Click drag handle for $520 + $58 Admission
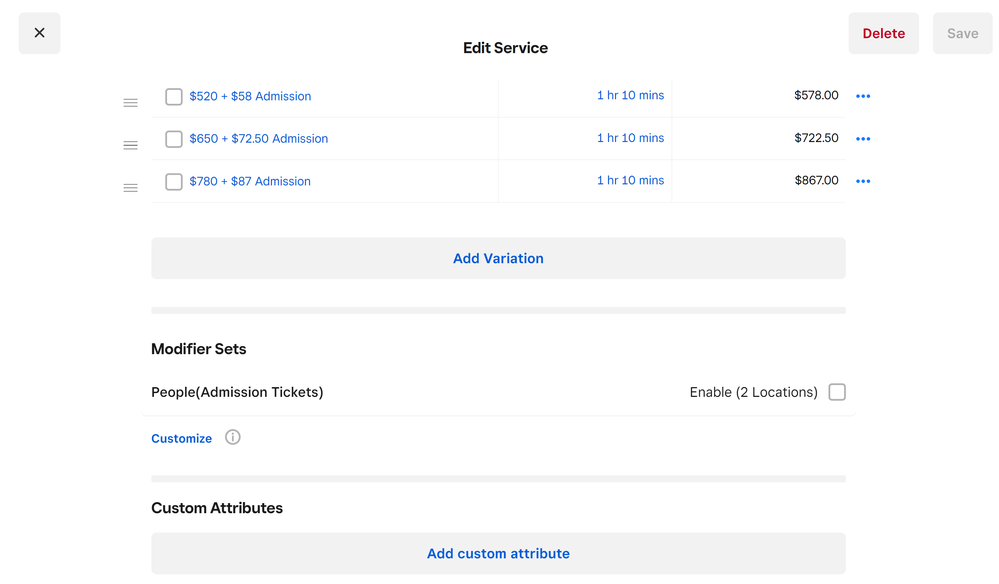Screen dimensions: 999x584 tap(130, 103)
